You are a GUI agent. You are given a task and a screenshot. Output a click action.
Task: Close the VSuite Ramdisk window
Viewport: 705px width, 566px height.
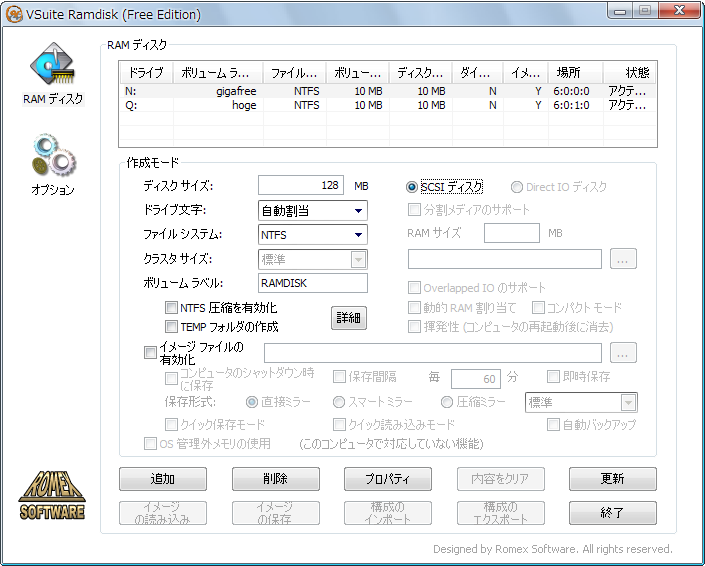coord(680,10)
